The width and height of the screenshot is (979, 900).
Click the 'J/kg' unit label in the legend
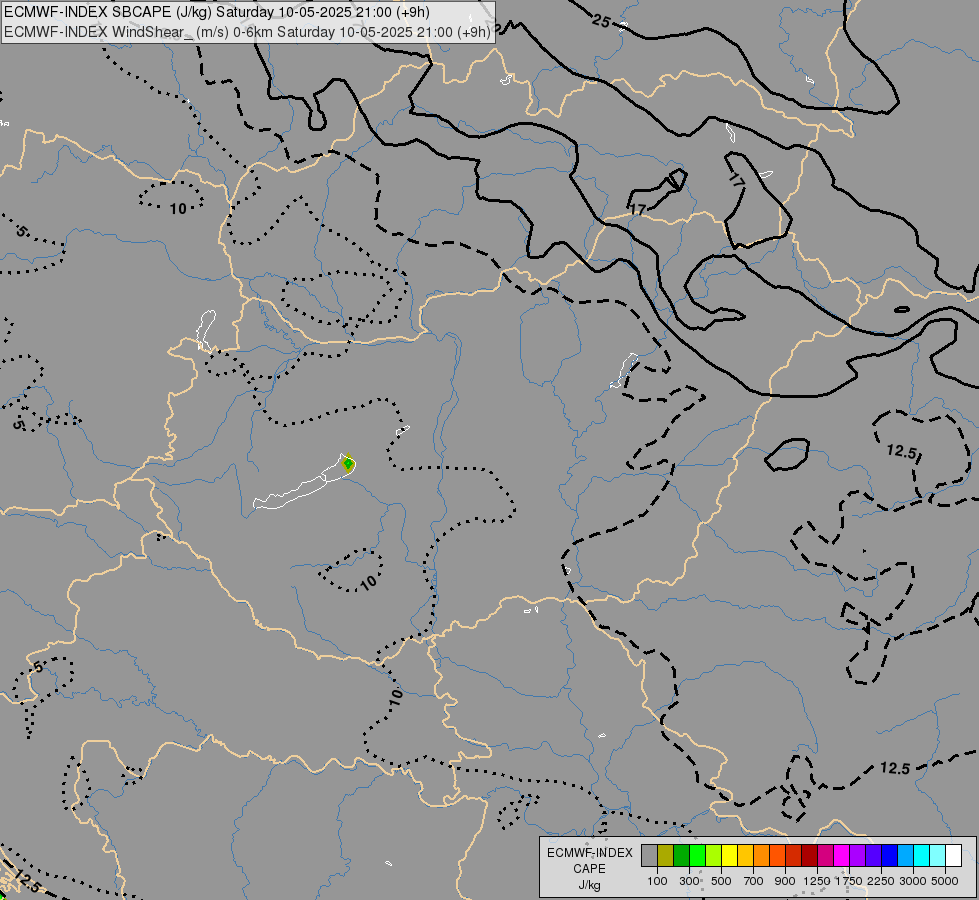tap(589, 886)
